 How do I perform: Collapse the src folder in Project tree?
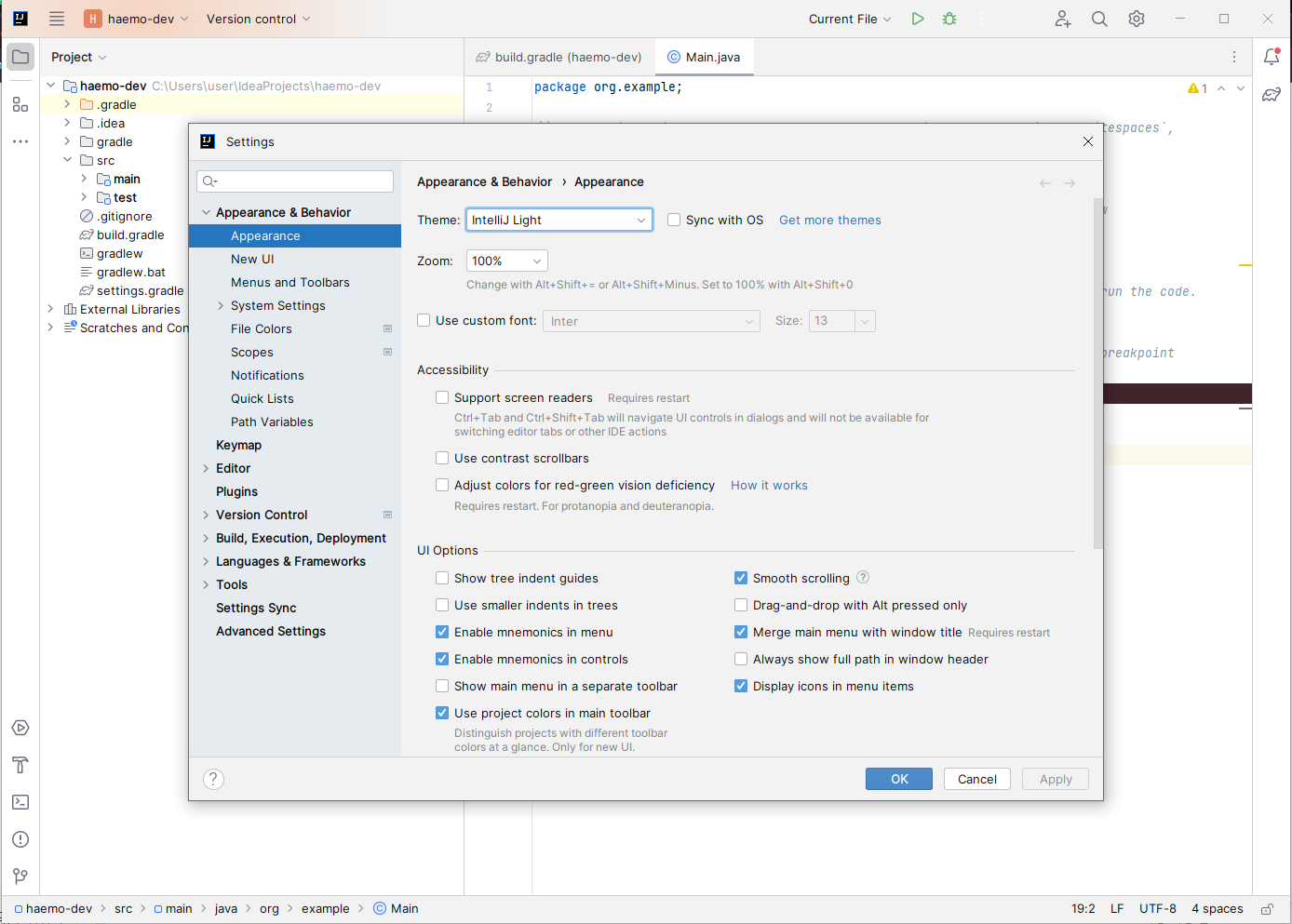[x=67, y=160]
